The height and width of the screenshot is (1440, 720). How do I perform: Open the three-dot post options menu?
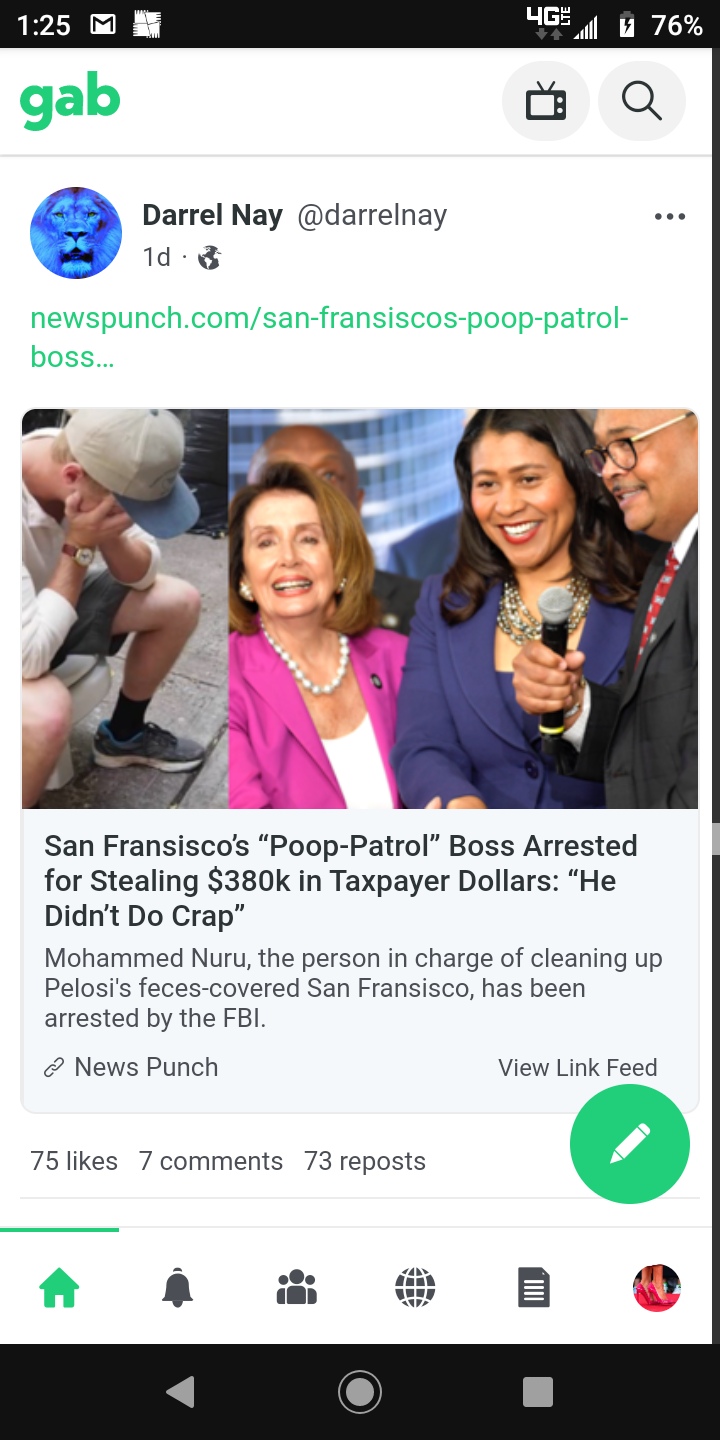coord(669,216)
